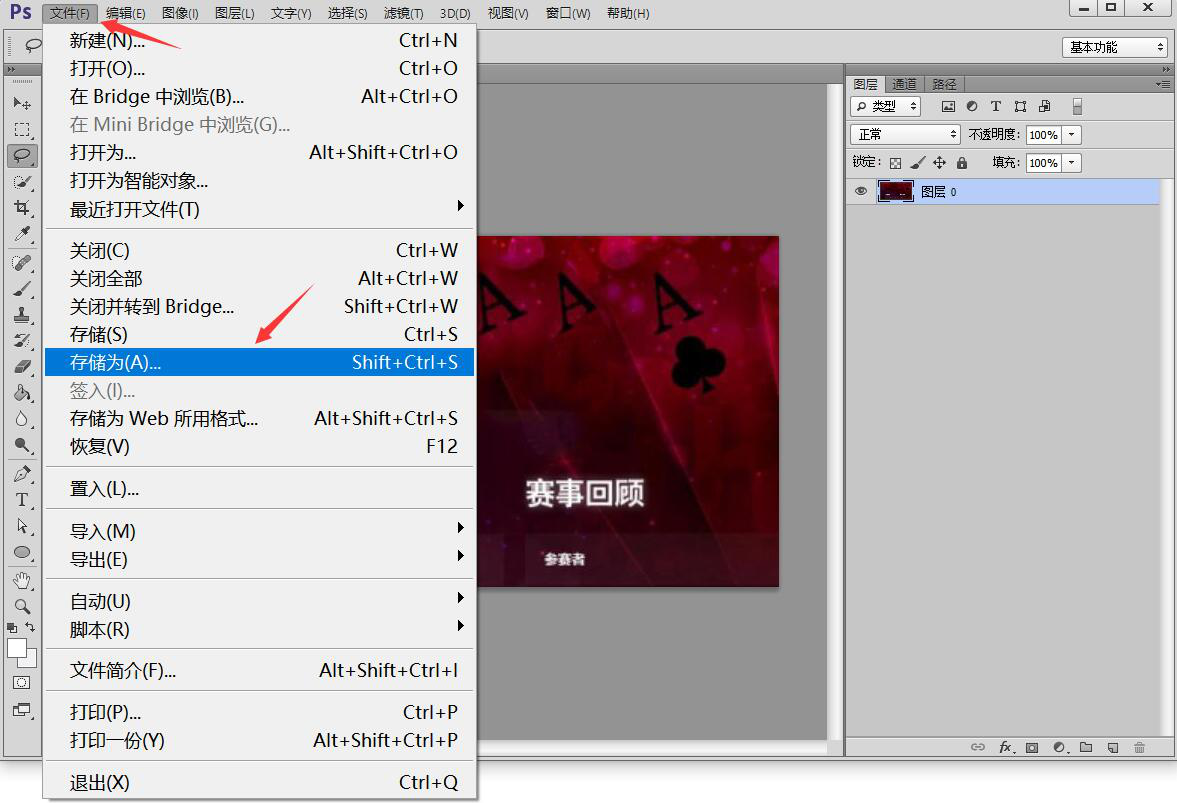Click the background color swatch
Viewport: 1177px width, 803px height.
tap(30, 660)
